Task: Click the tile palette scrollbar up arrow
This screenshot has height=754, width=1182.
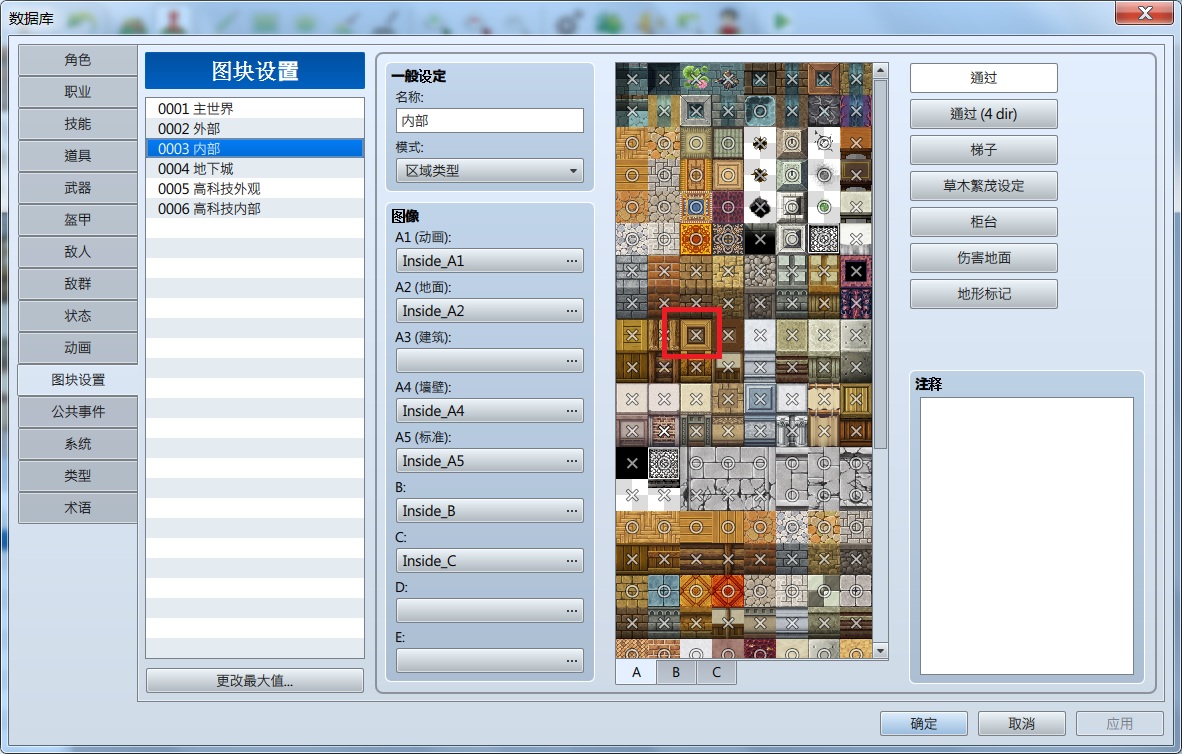Action: [880, 71]
